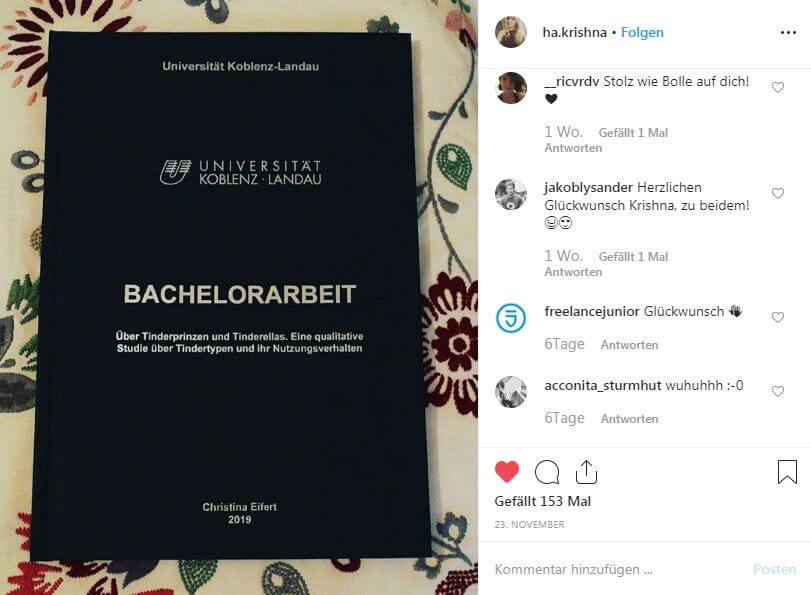Like freelancejunior's comment heart
Viewport: 811px width, 595px height.
[x=777, y=317]
